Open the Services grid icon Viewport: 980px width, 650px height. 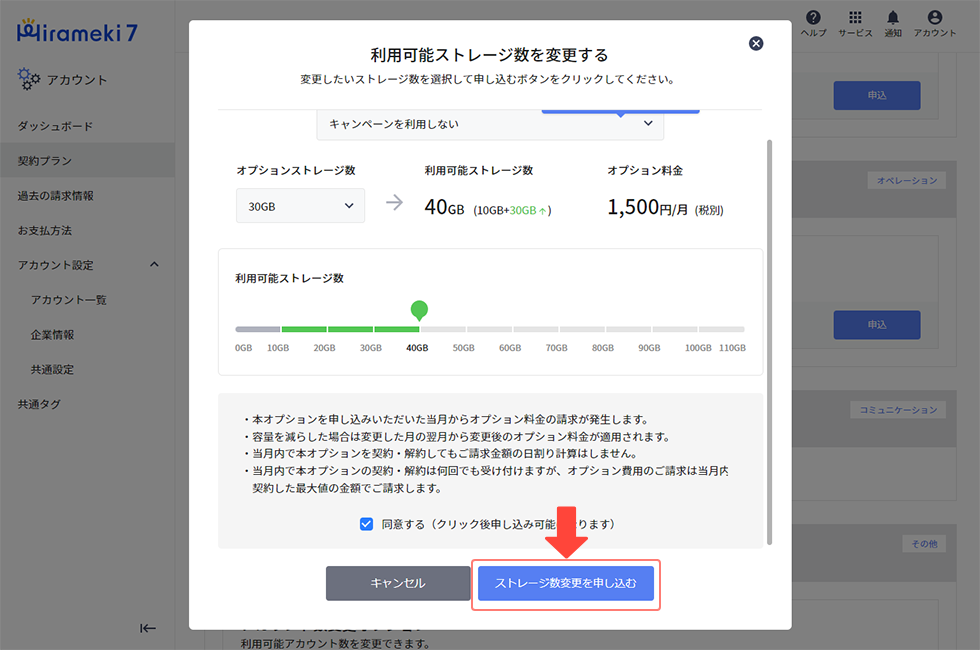[x=855, y=23]
